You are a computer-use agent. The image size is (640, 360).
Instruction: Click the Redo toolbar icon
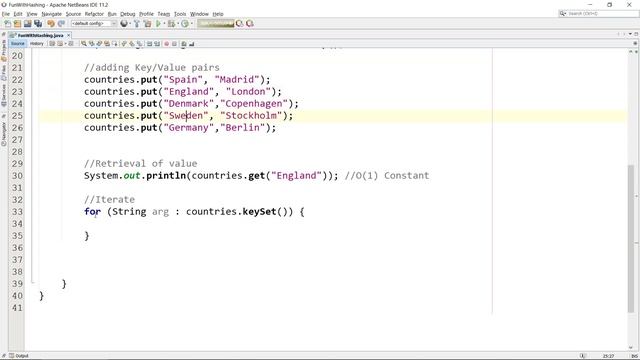coord(61,24)
